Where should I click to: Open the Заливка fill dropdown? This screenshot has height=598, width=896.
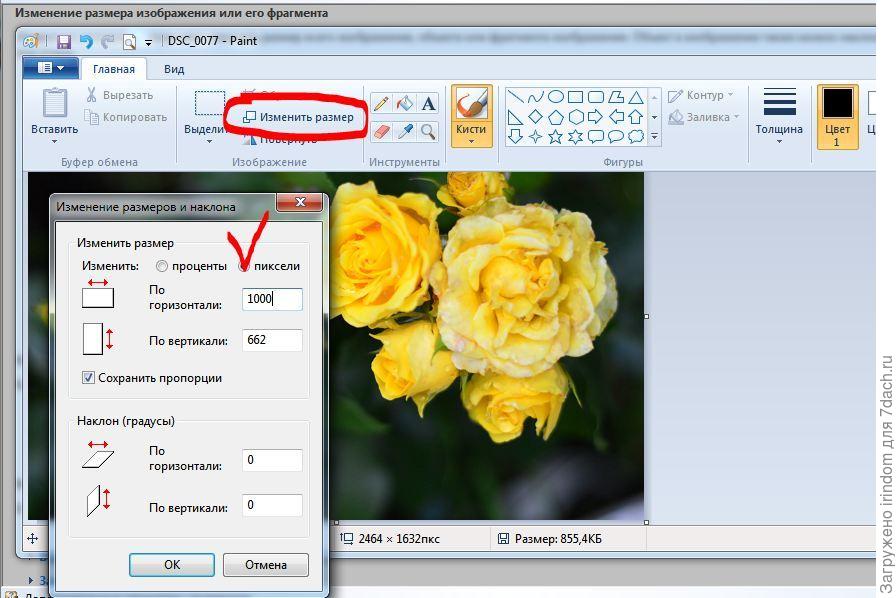[x=704, y=117]
